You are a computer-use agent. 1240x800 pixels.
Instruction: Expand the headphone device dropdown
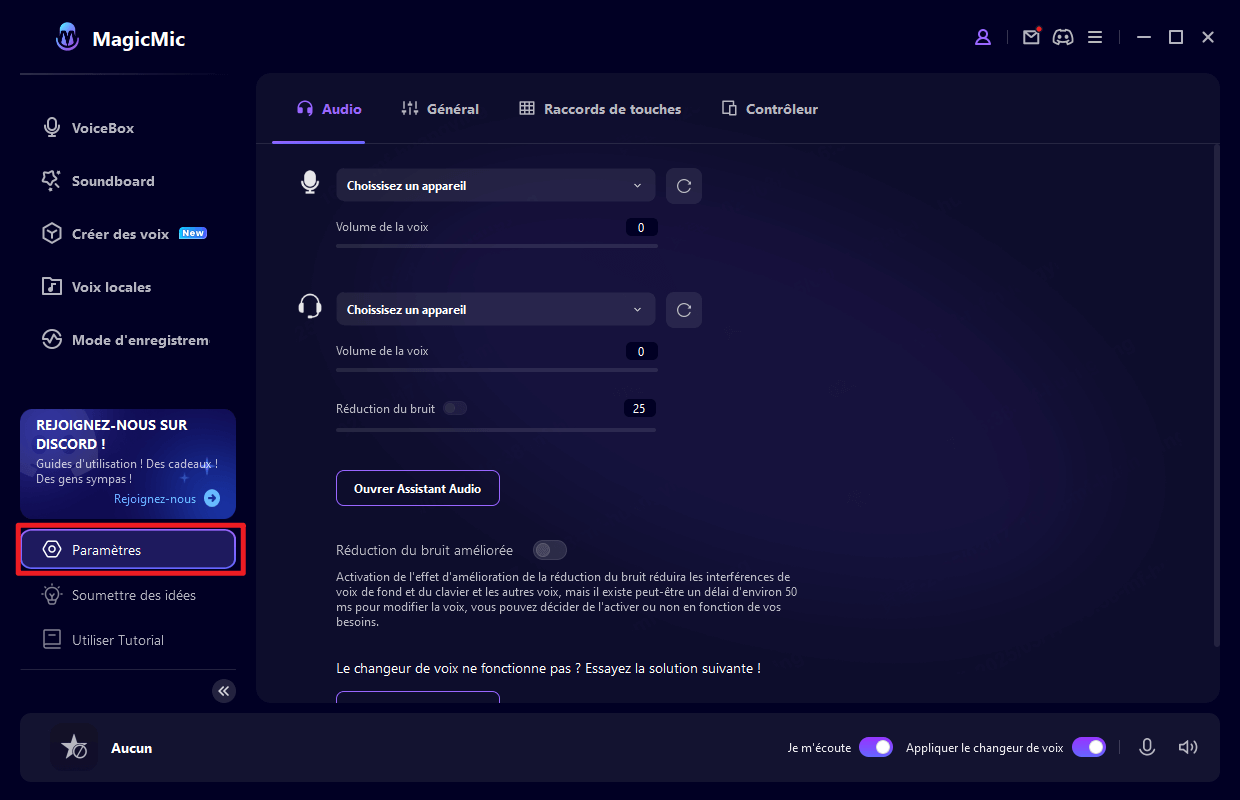pos(495,310)
